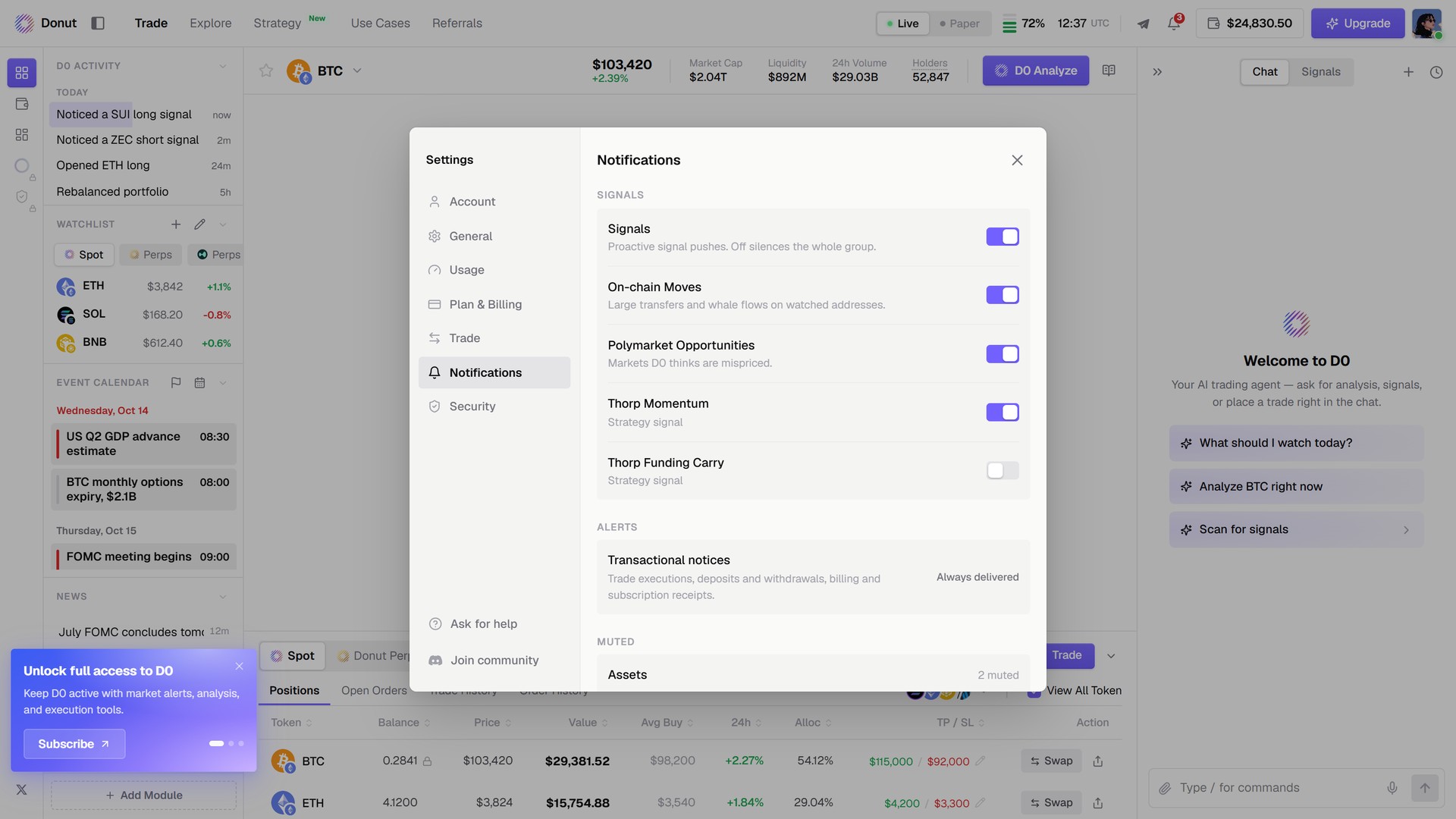
Task: Select 'Analyze BTC right now' suggestion
Action: [x=1296, y=487]
